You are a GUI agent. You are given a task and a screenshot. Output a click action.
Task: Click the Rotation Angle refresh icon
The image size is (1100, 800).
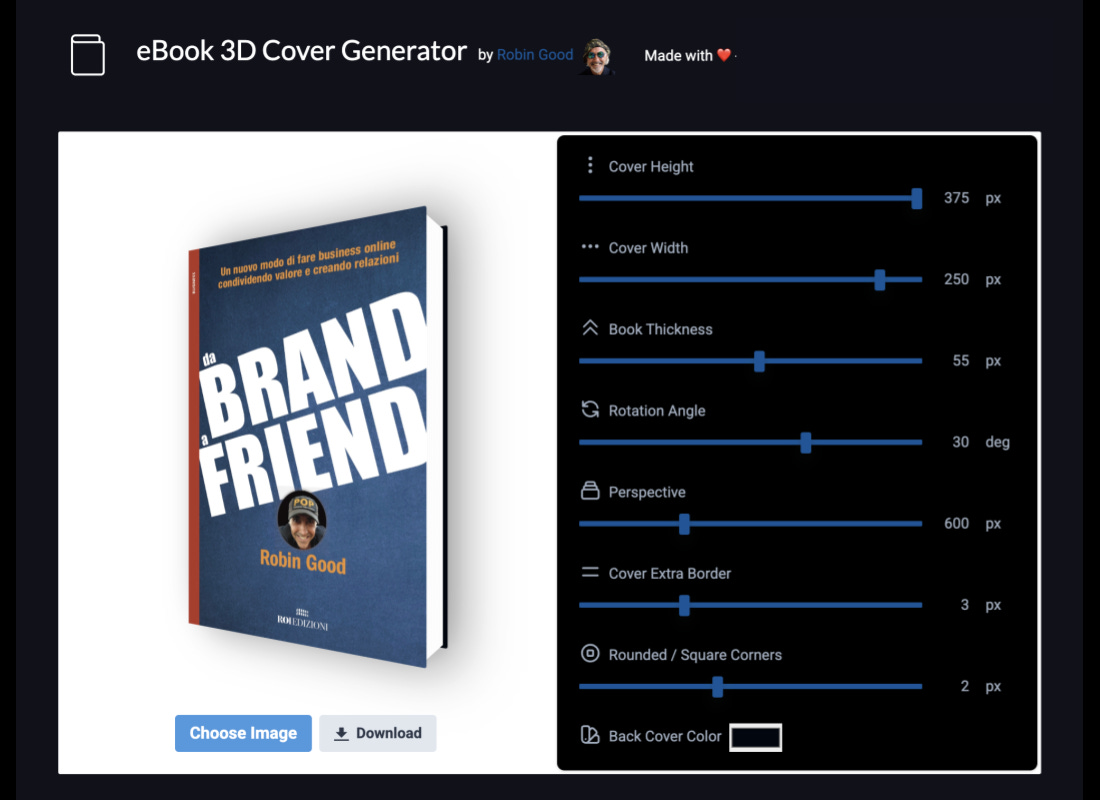click(590, 409)
